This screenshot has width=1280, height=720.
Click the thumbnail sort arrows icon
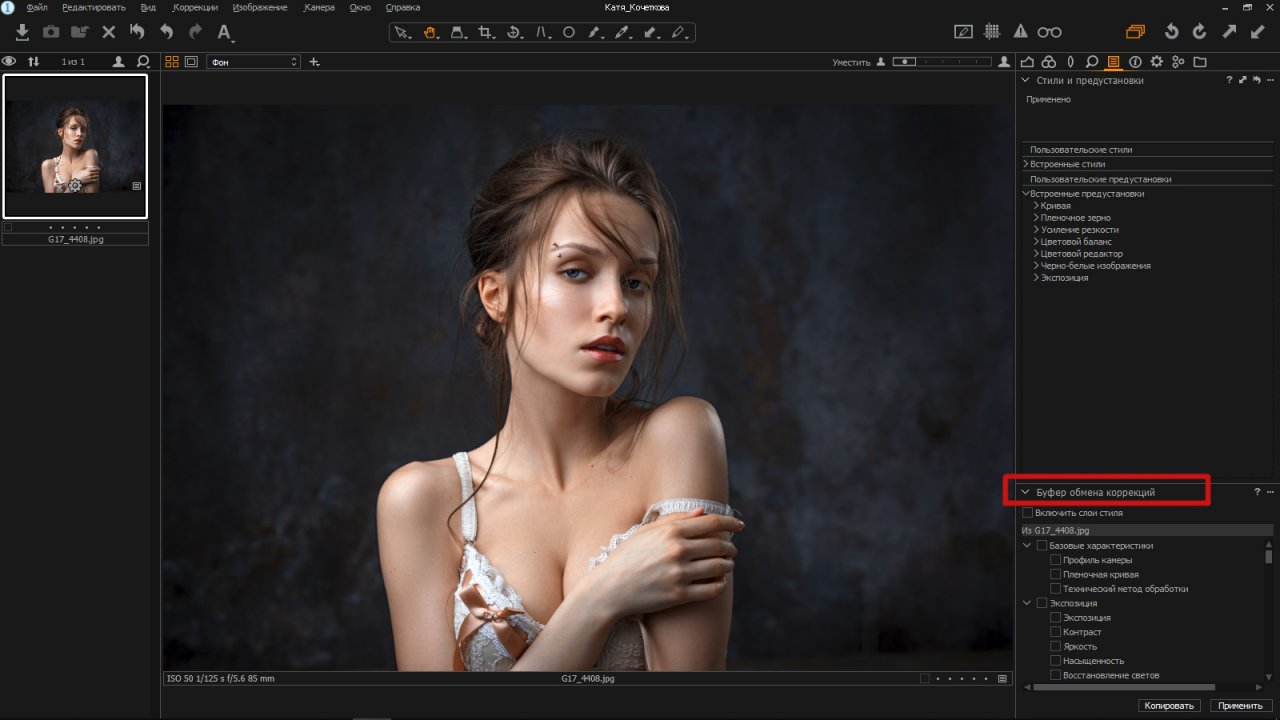point(33,62)
